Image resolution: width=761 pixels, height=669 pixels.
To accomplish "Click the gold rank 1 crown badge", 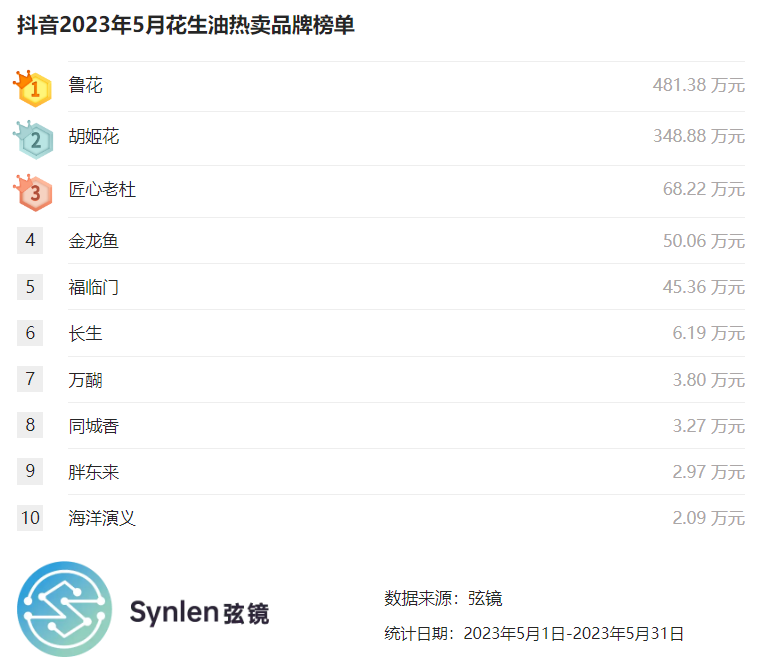I will [33, 88].
